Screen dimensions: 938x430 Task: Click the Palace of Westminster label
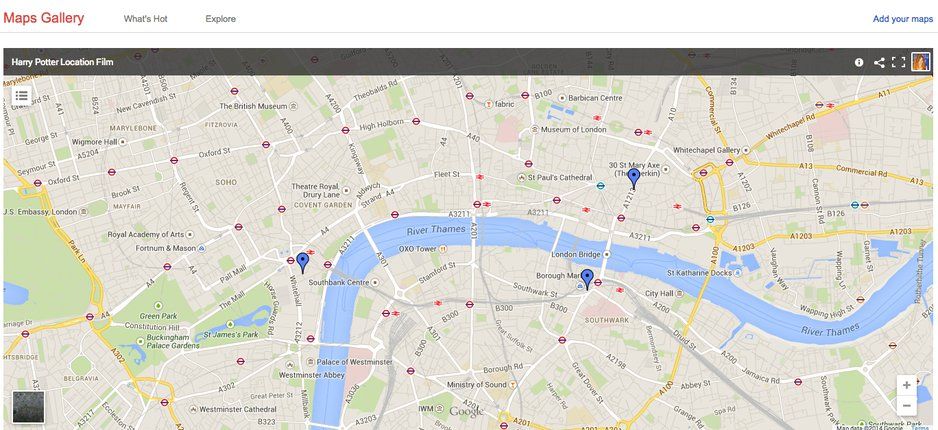(354, 362)
